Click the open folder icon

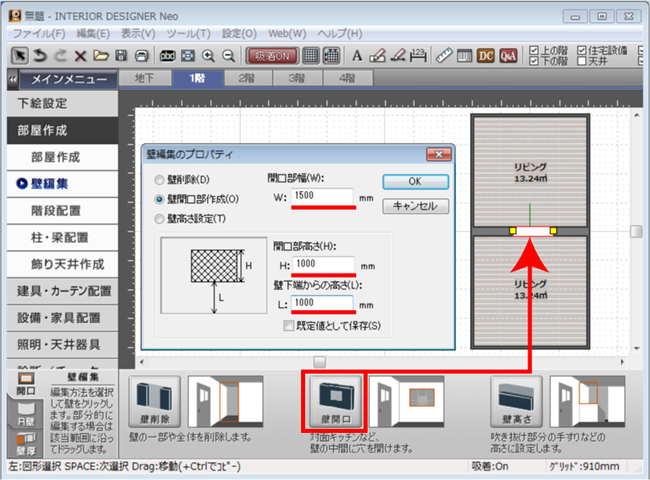[x=101, y=55]
